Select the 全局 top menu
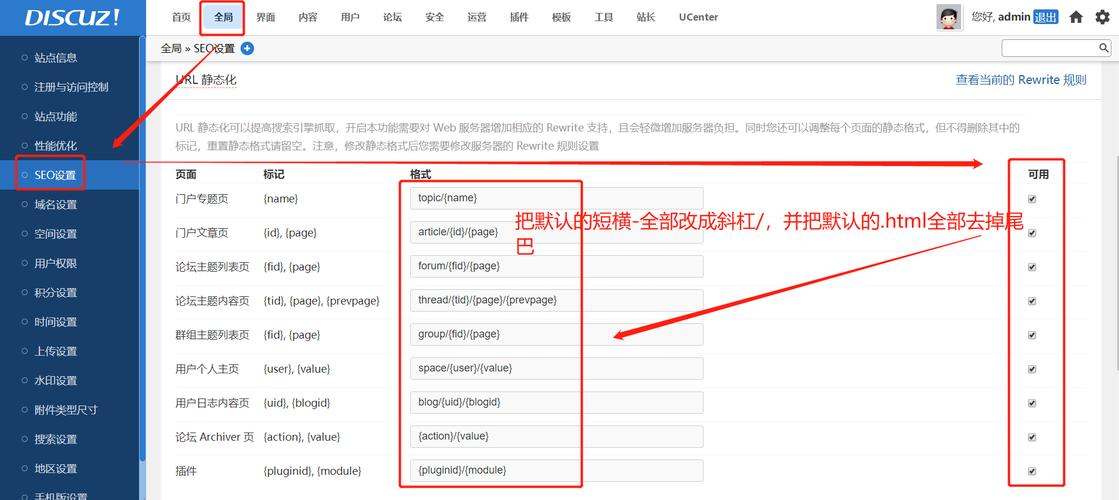Screen dimensions: 1119x500 [223, 17]
